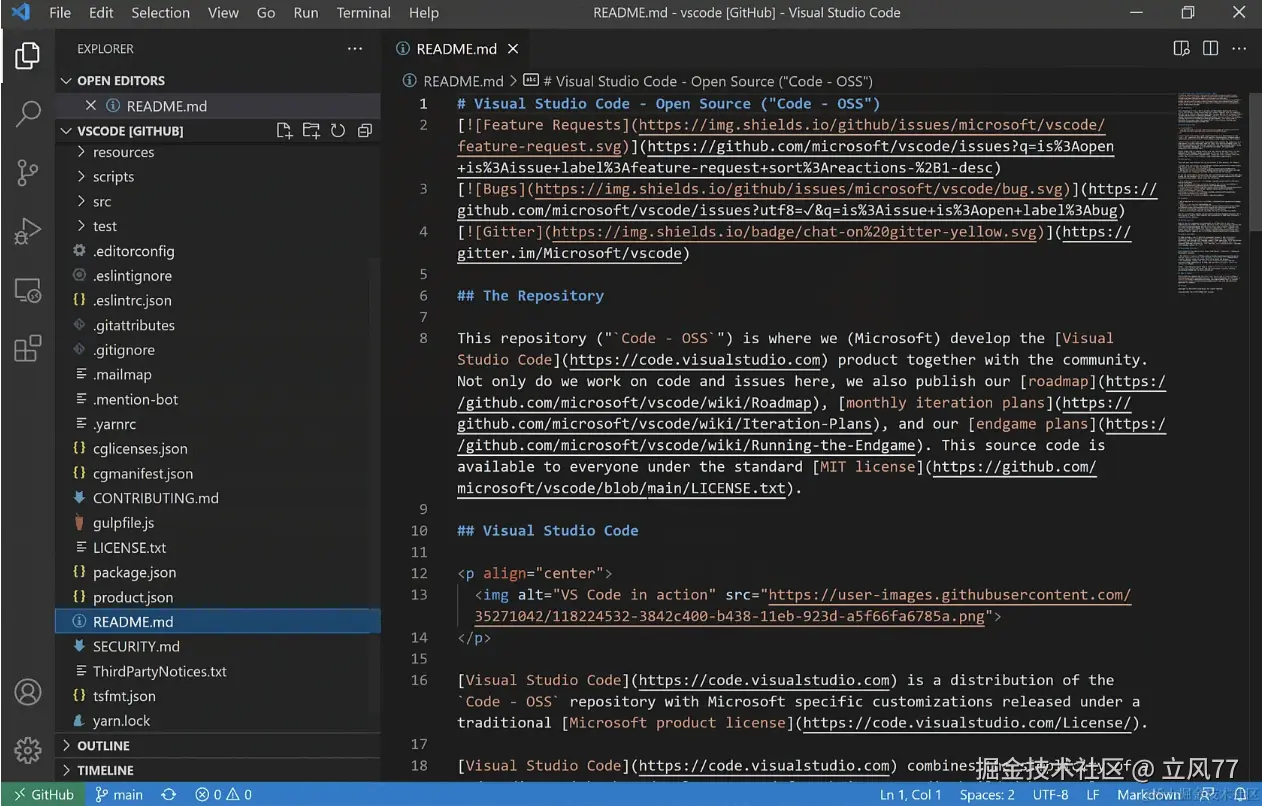Click the GitHub remote indicator in status bar
The width and height of the screenshot is (1262, 806).
(x=43, y=794)
